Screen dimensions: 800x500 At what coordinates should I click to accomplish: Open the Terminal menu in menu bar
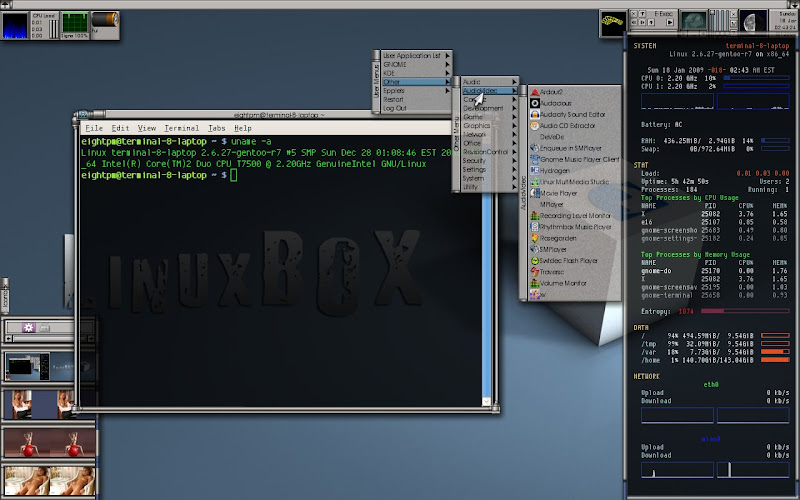tap(182, 129)
